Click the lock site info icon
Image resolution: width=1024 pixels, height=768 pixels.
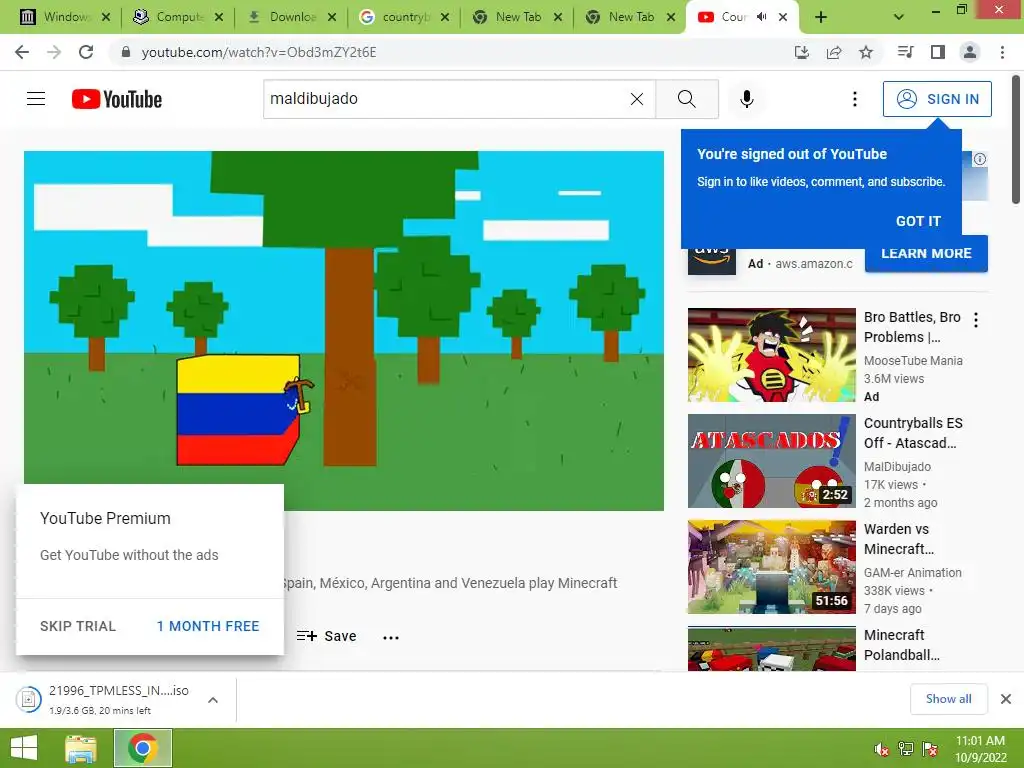tap(126, 52)
